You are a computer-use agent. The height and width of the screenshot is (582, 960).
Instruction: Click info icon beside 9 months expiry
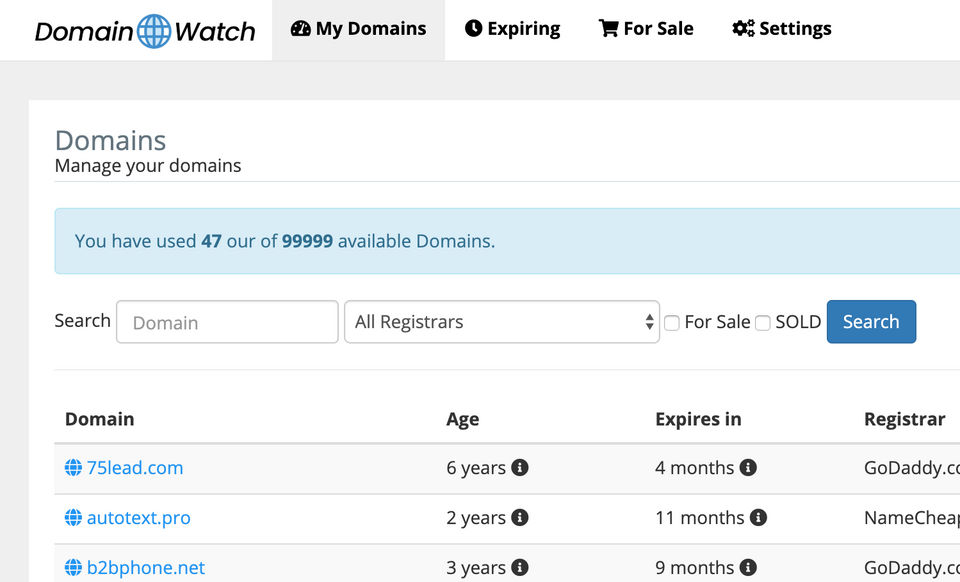[748, 567]
